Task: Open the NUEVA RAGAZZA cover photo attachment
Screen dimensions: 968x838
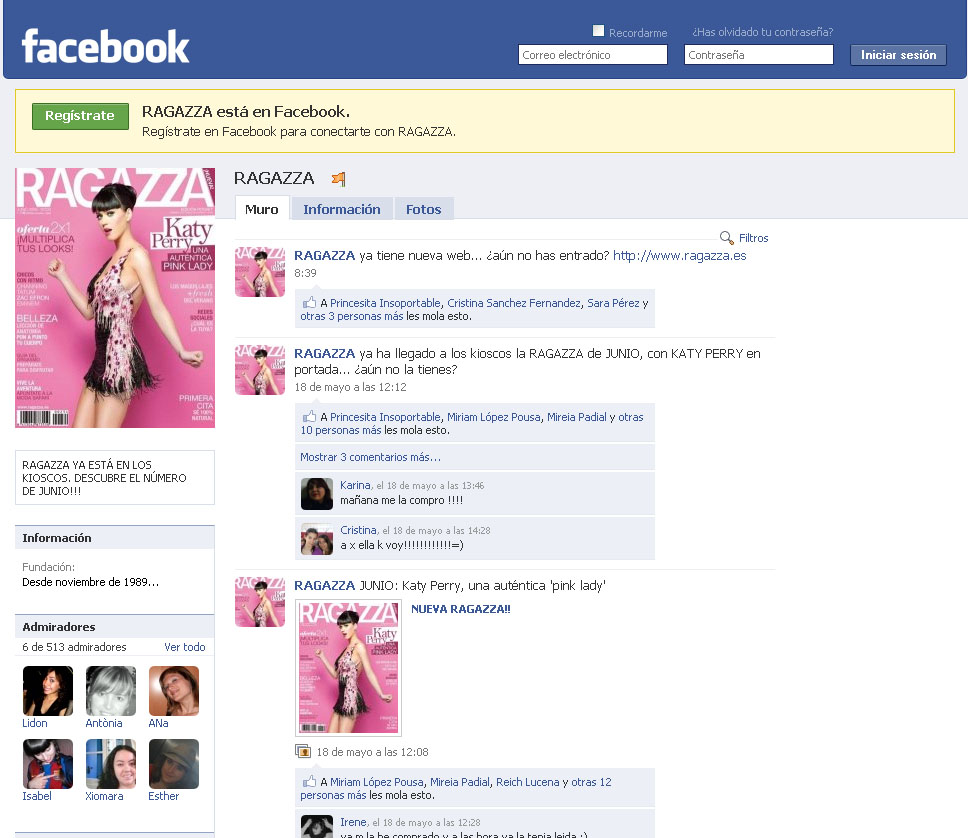Action: [x=348, y=668]
